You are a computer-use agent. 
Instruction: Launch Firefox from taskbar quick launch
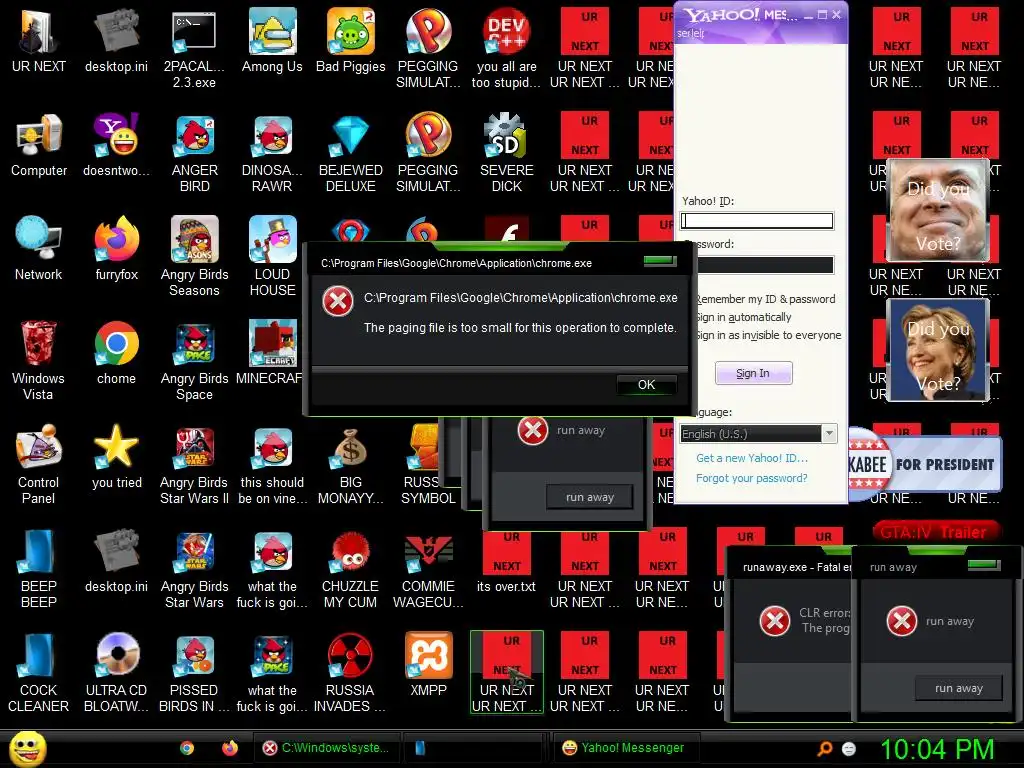[x=230, y=748]
